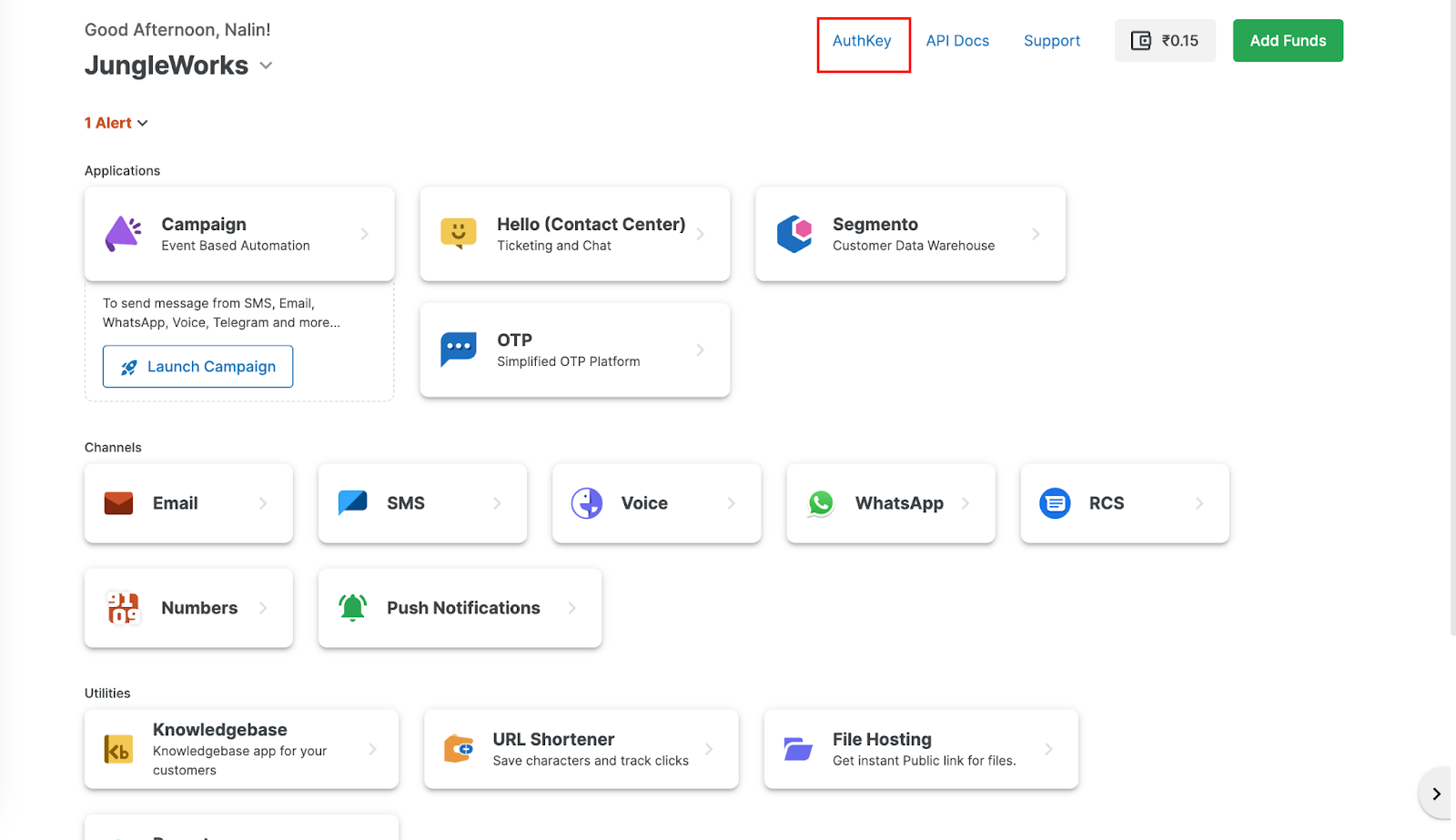Click the 'Customer Data Warehouse' subtitle
Viewport: 1456px width, 840px height.
(x=914, y=246)
